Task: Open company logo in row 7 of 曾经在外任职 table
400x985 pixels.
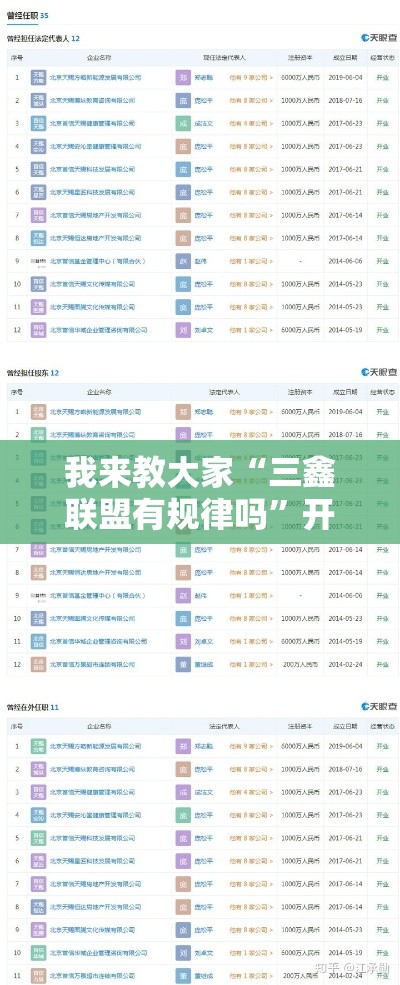Action: click(38, 884)
